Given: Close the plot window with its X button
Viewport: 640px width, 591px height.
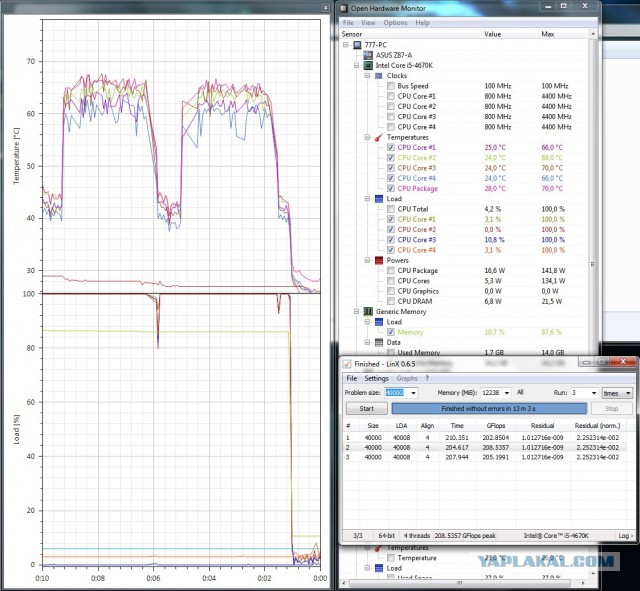Looking at the screenshot, I should (x=325, y=8).
